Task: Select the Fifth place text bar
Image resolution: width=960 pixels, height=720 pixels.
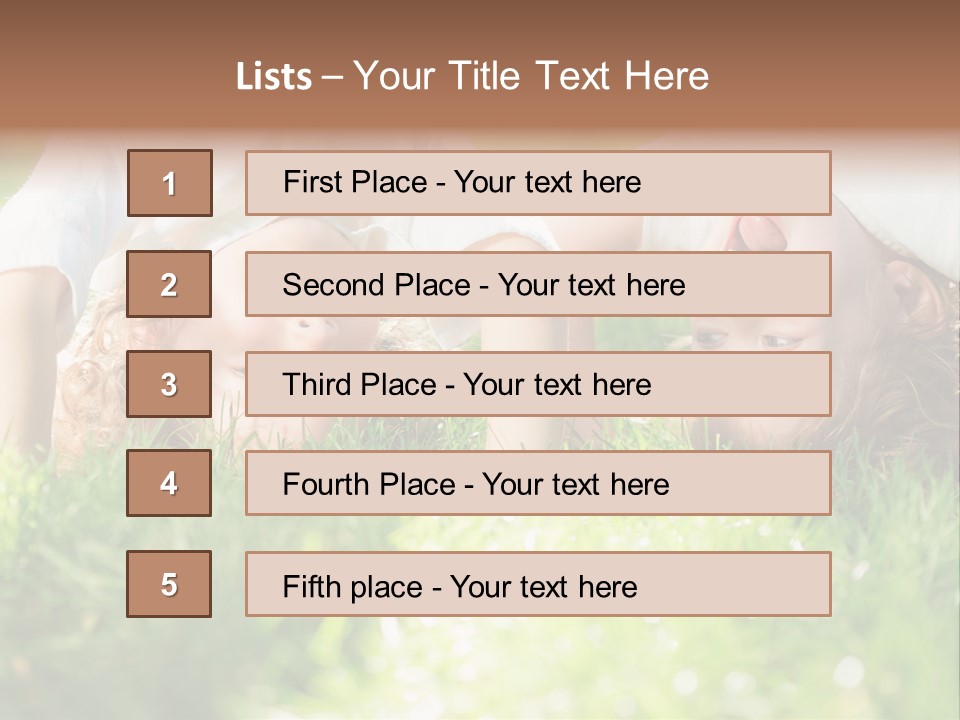Action: [538, 584]
